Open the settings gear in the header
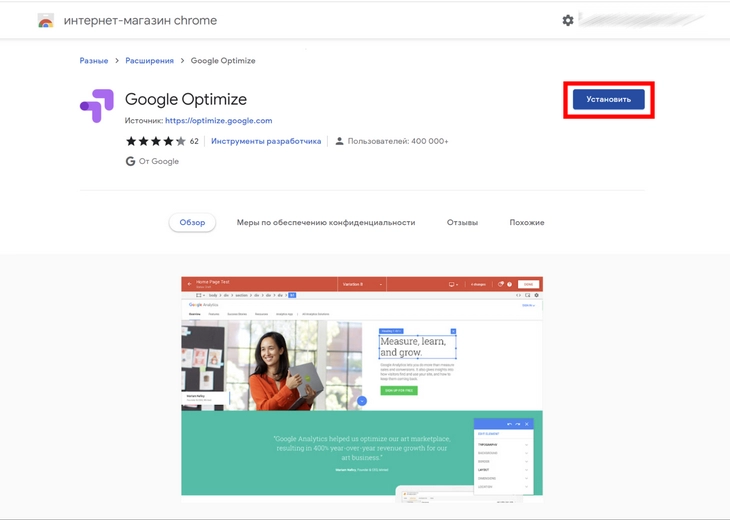Image resolution: width=730 pixels, height=520 pixels. coord(568,20)
